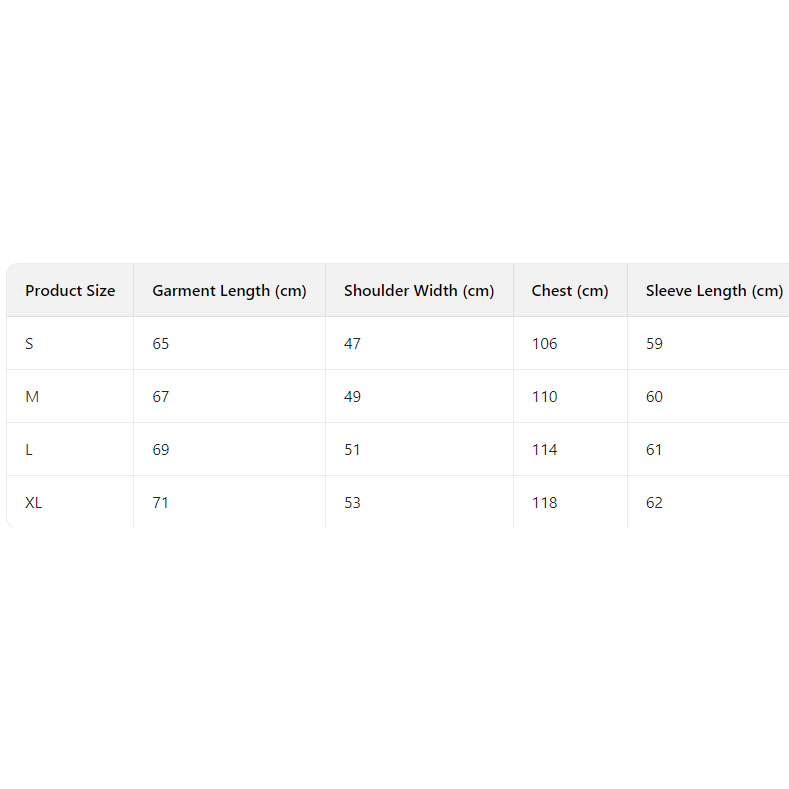Select sleeve length value 59
The height and width of the screenshot is (789, 789).
(654, 344)
